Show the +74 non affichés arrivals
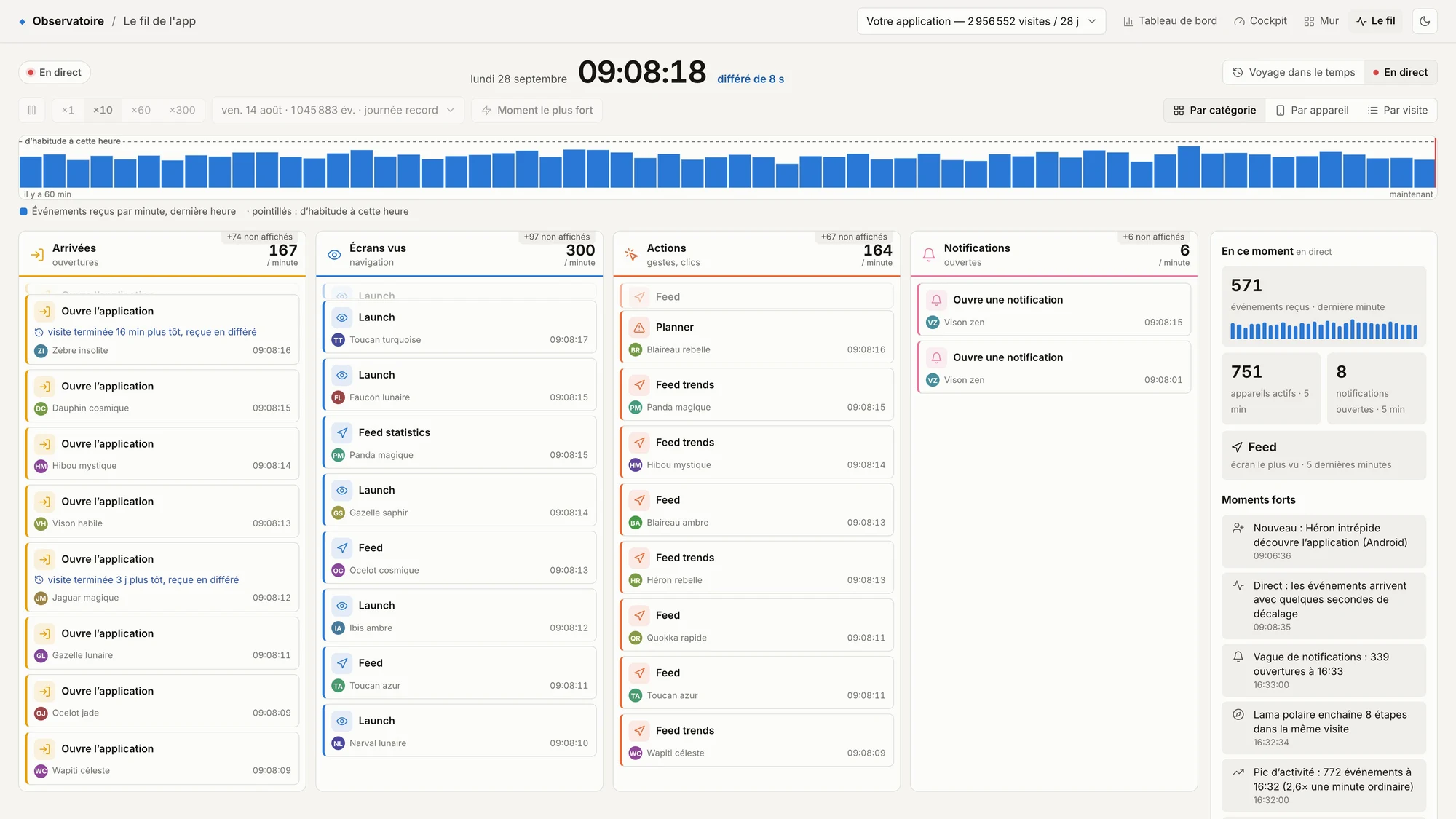The height and width of the screenshot is (819, 1456). (x=259, y=237)
